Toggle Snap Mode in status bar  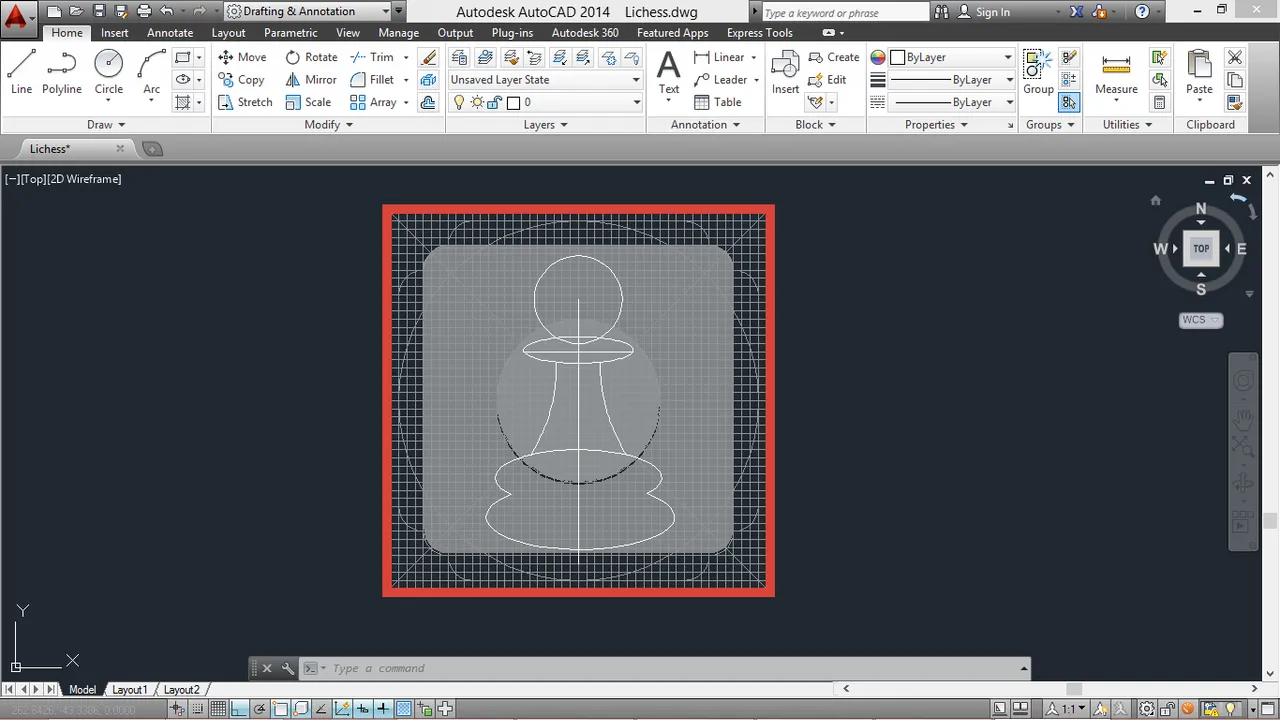(x=197, y=709)
